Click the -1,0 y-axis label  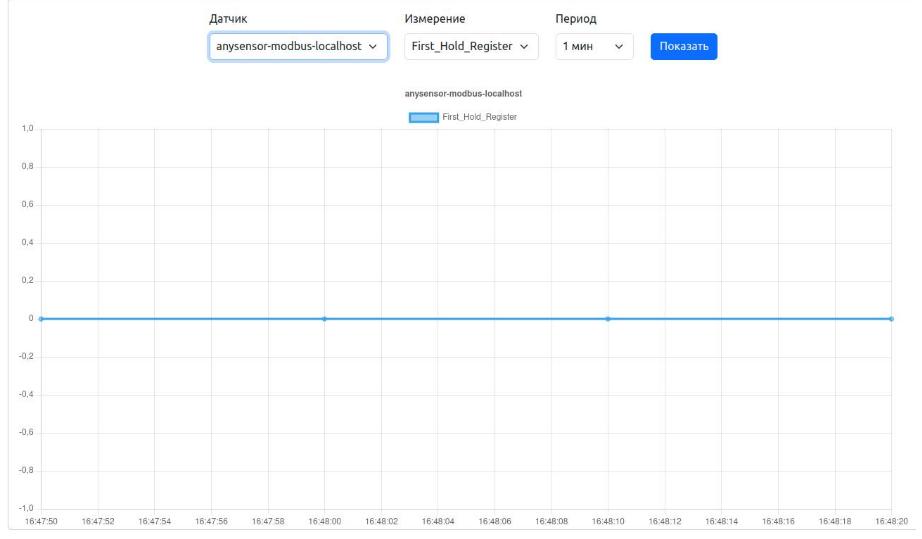coord(27,508)
